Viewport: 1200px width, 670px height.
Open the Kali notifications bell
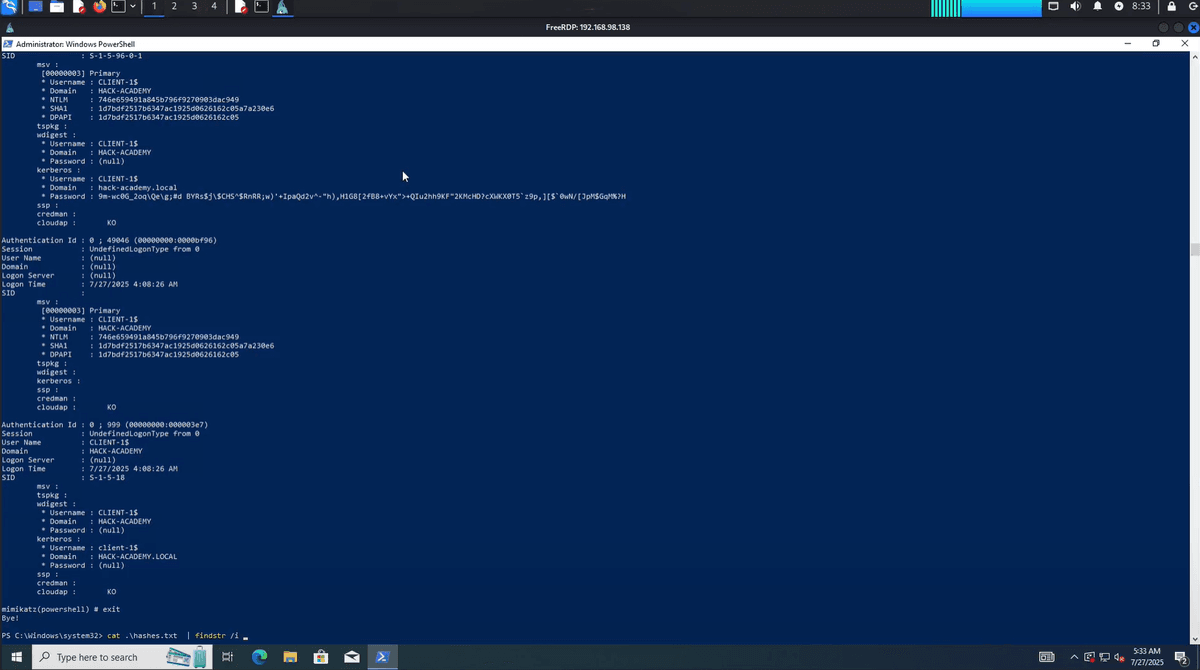[1097, 7]
